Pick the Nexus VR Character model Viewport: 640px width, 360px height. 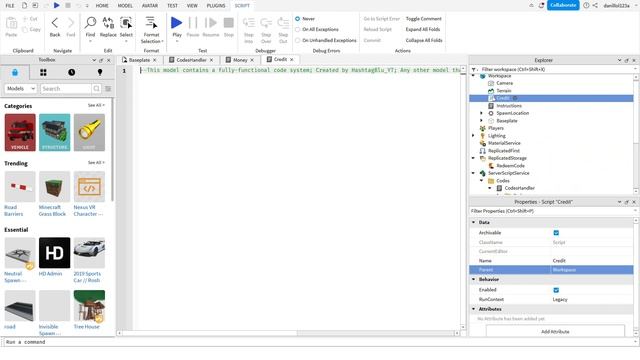point(89,187)
